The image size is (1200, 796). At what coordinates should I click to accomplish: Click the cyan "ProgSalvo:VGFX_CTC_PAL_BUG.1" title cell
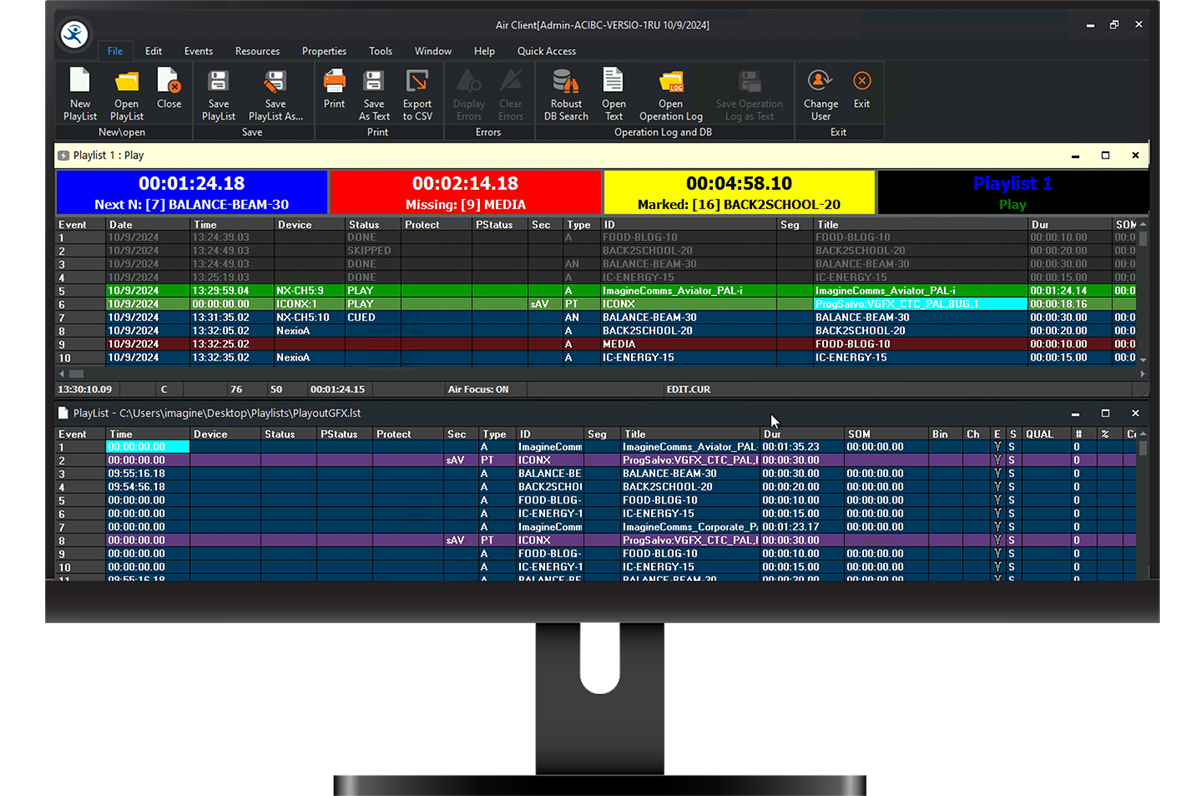point(920,304)
